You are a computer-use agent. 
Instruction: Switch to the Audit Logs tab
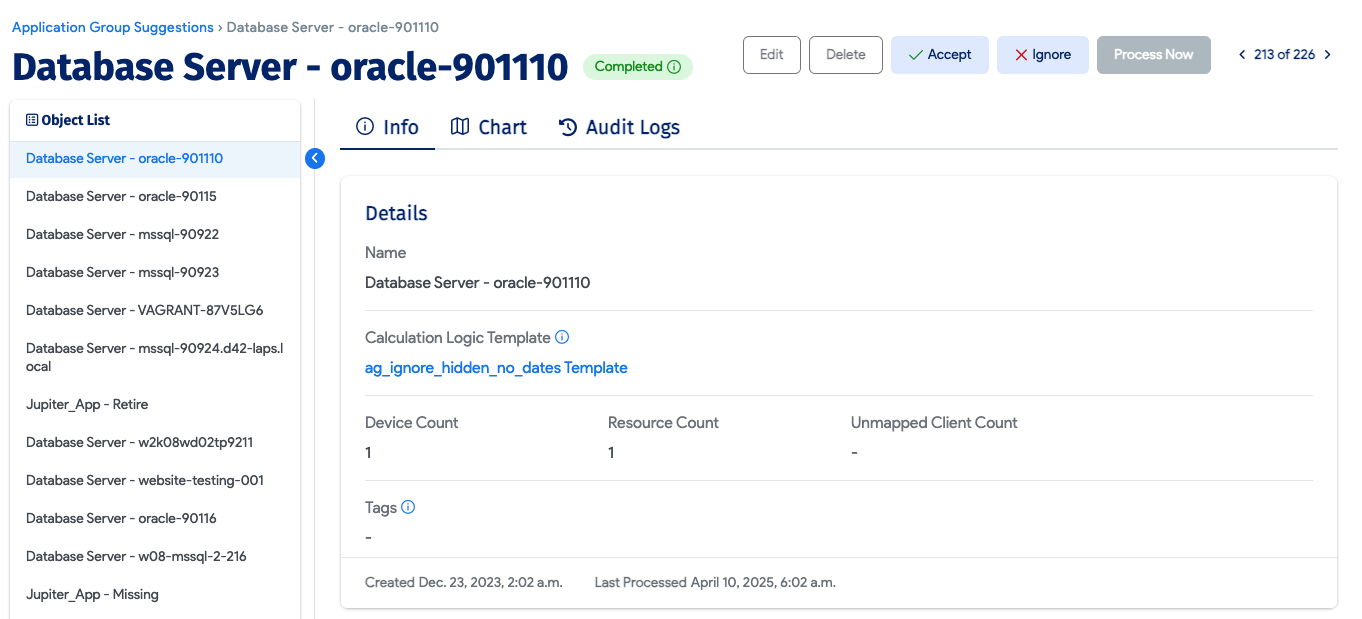619,127
